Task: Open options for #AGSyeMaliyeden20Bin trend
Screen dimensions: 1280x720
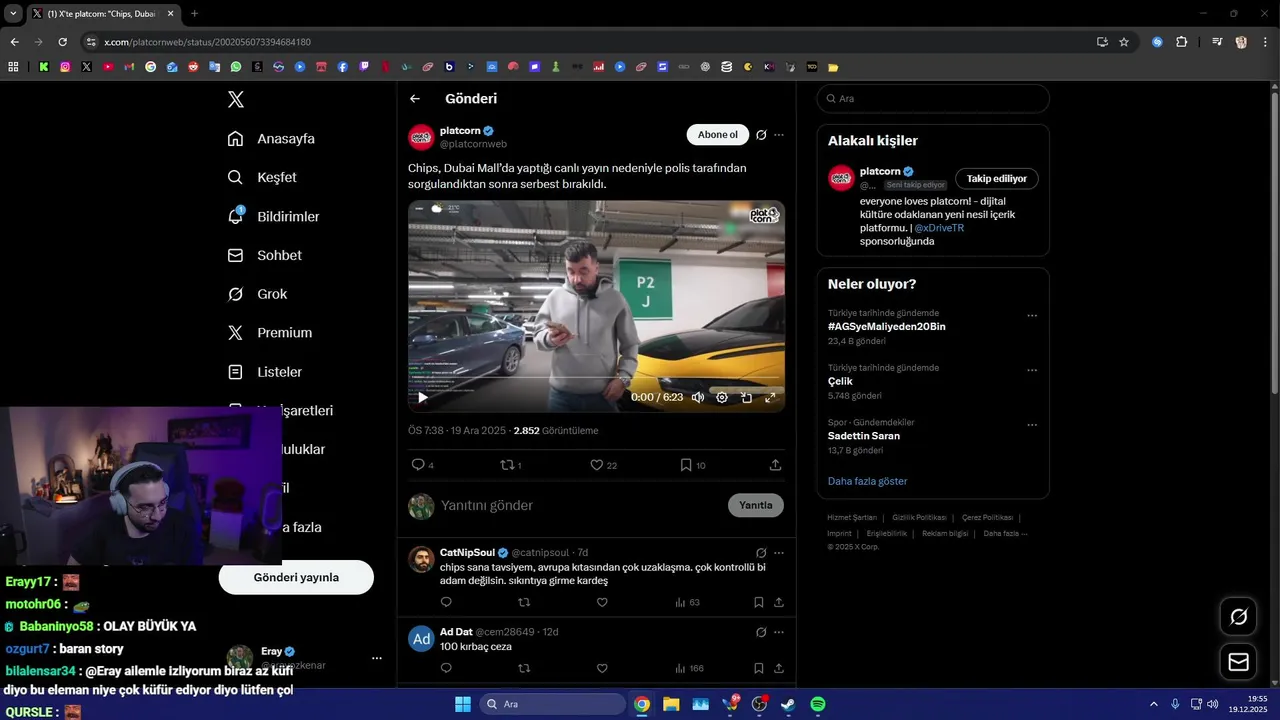Action: (1032, 316)
